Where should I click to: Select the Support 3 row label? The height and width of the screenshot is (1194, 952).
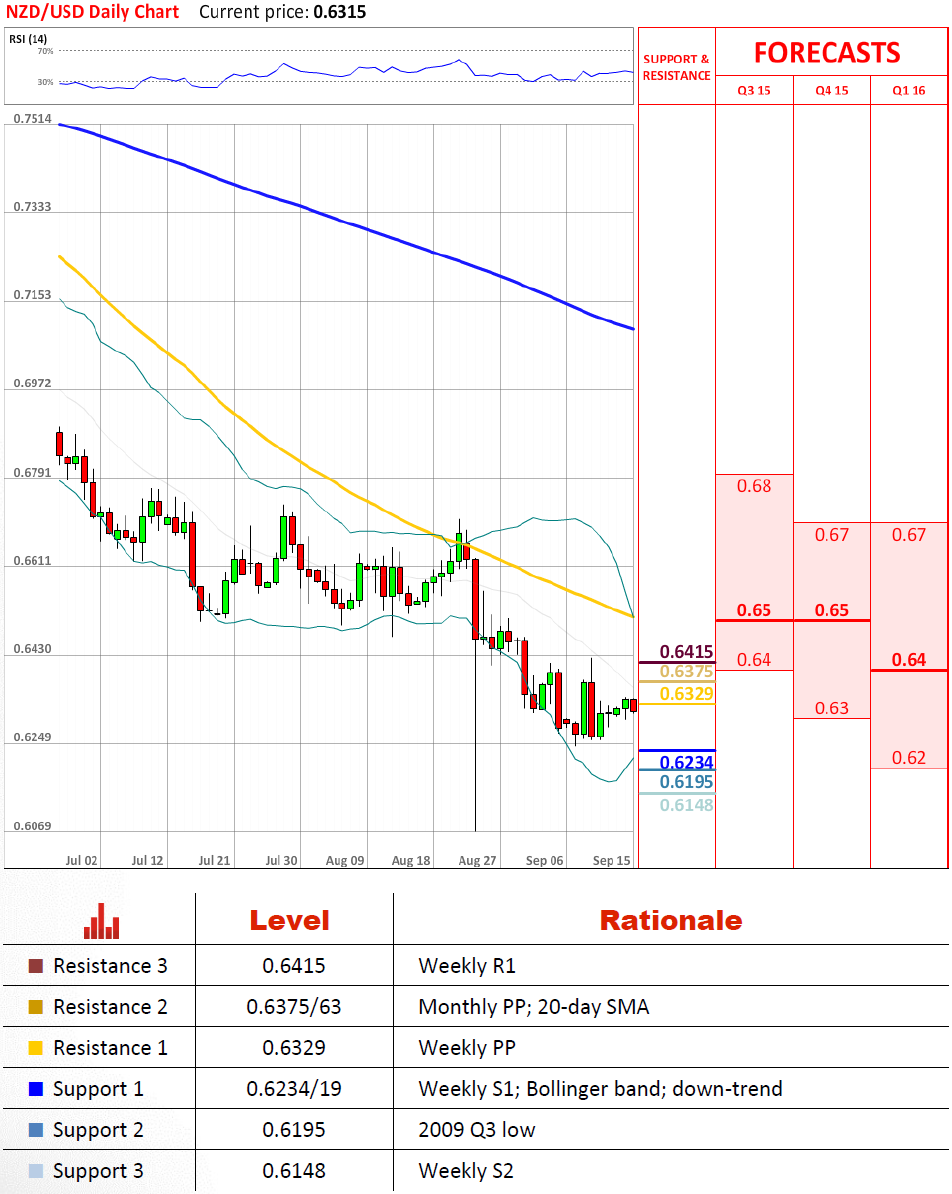98,1172
